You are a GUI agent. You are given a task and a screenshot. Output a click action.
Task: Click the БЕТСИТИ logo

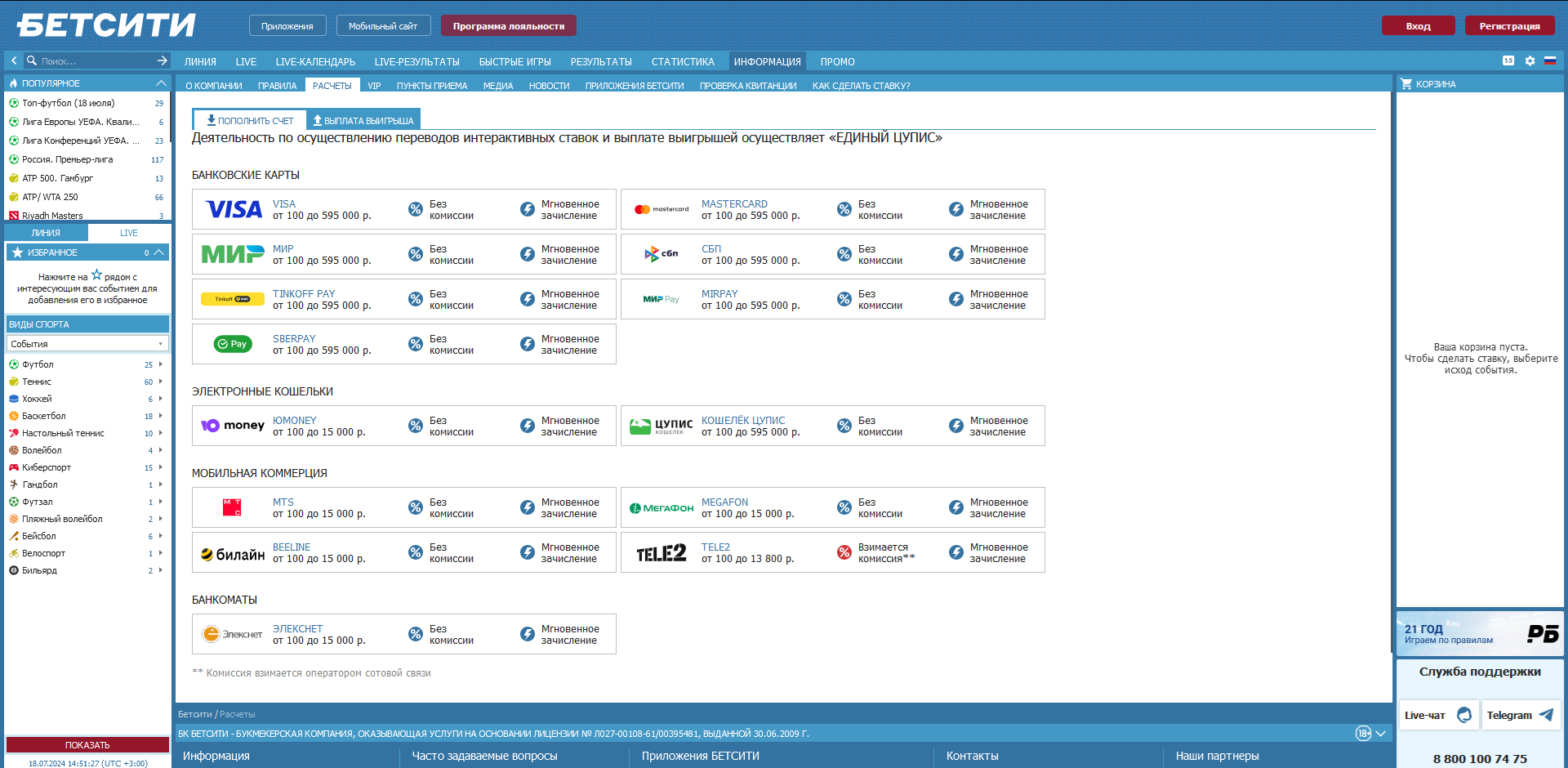click(106, 25)
